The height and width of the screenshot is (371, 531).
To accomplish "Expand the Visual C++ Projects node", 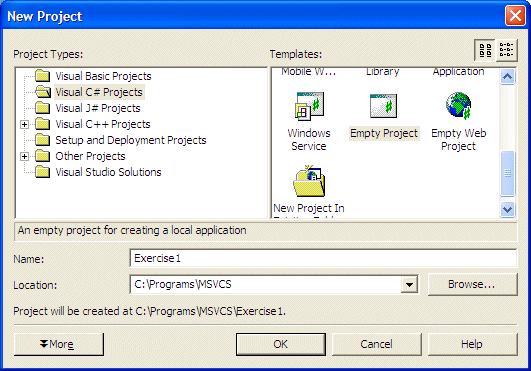I will (24, 125).
